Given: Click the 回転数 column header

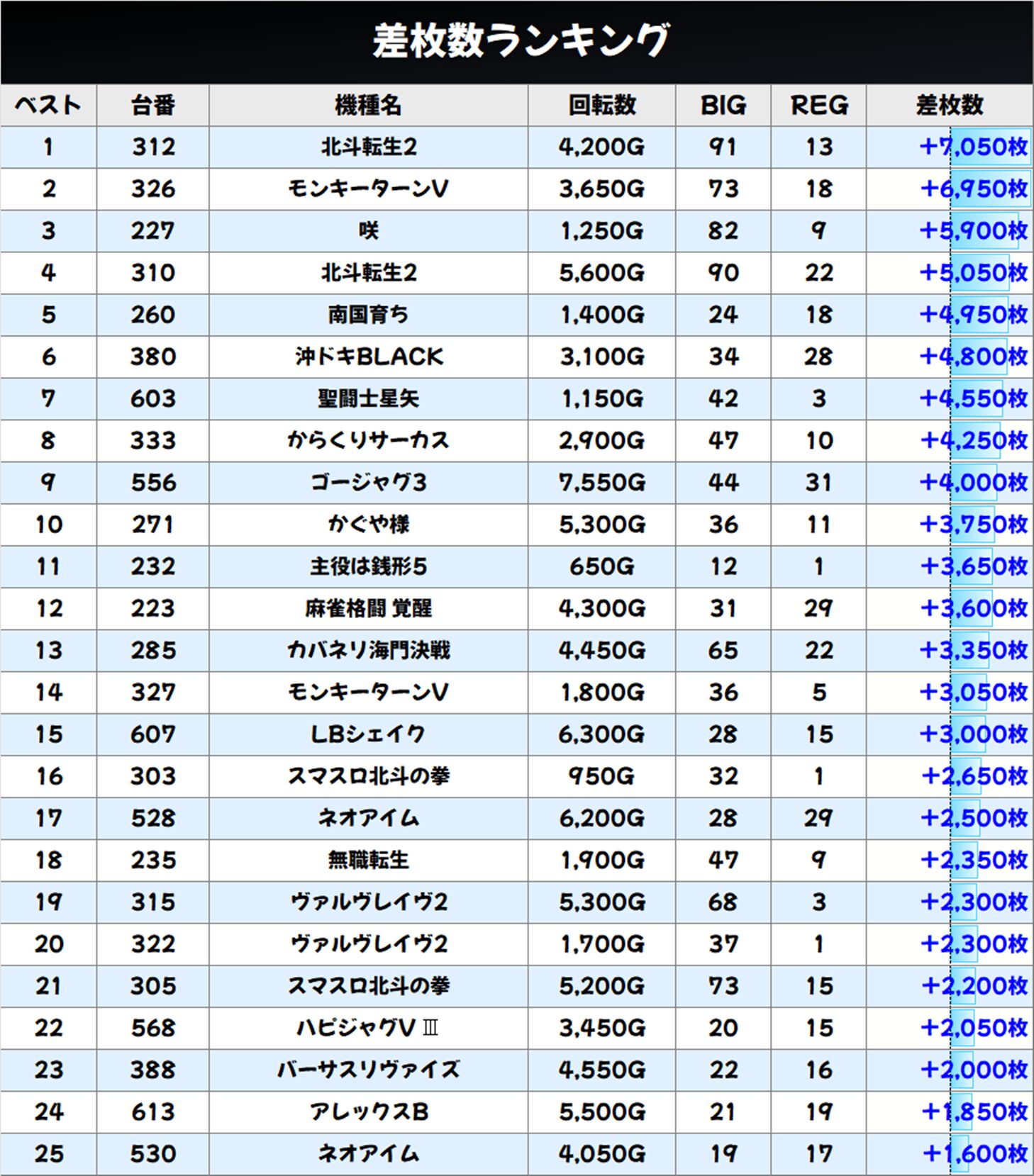Looking at the screenshot, I should 601,106.
